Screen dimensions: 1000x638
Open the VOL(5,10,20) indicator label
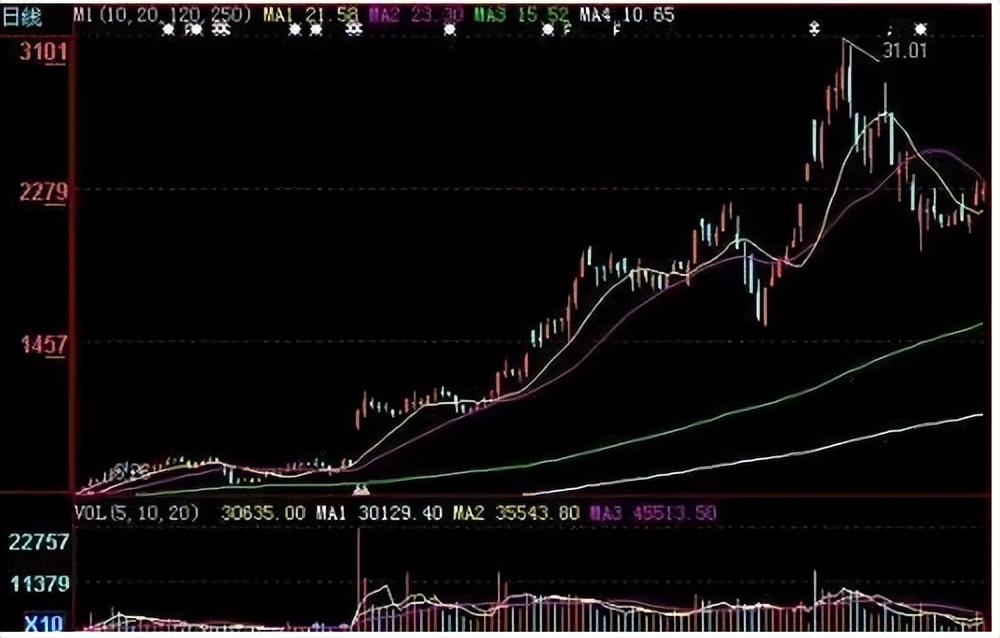[x=136, y=513]
